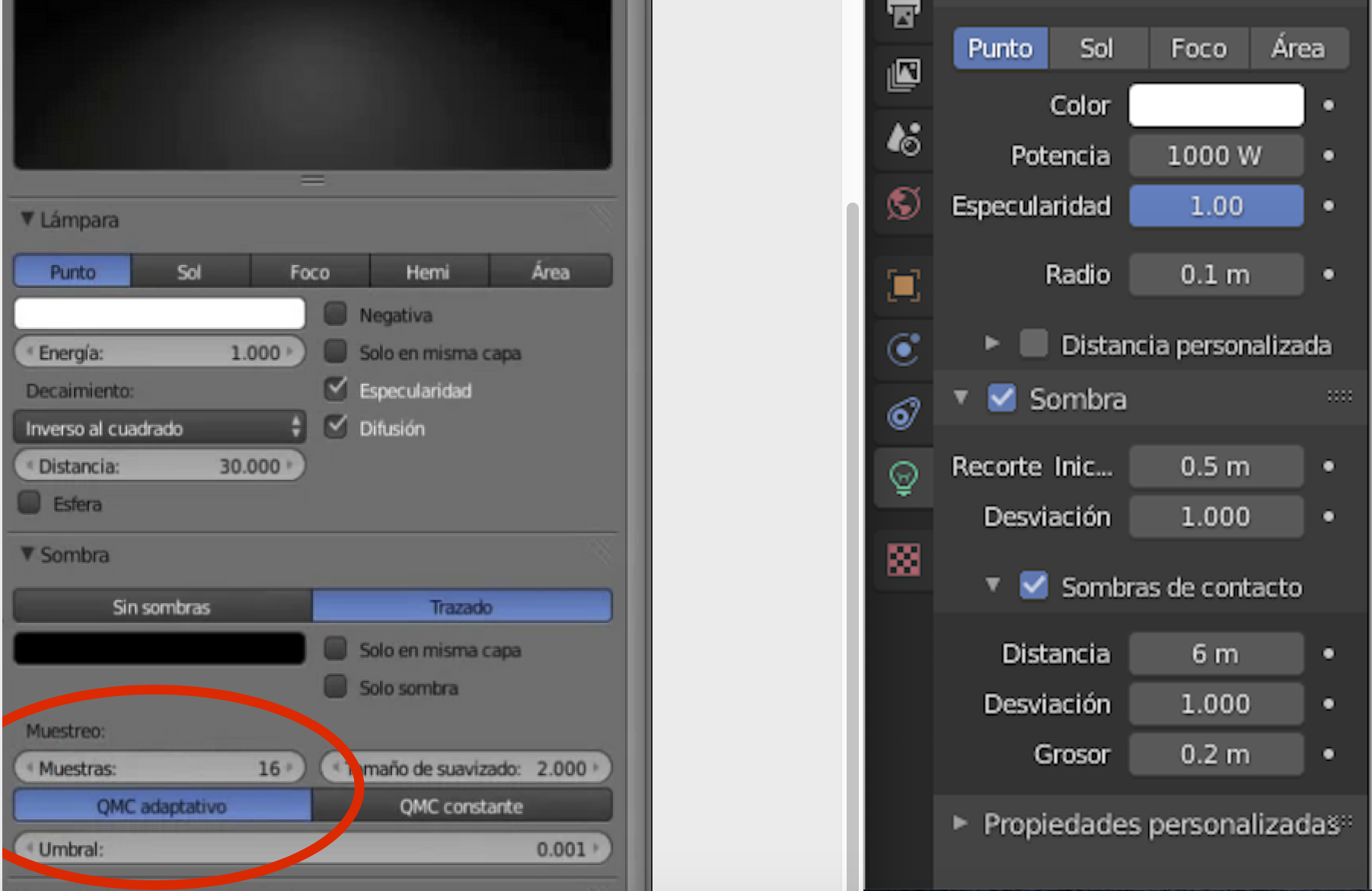Collapse the left Sombra panel triangle

[x=27, y=554]
